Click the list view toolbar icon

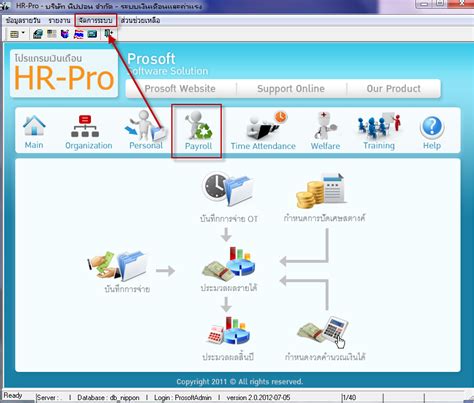click(x=14, y=34)
